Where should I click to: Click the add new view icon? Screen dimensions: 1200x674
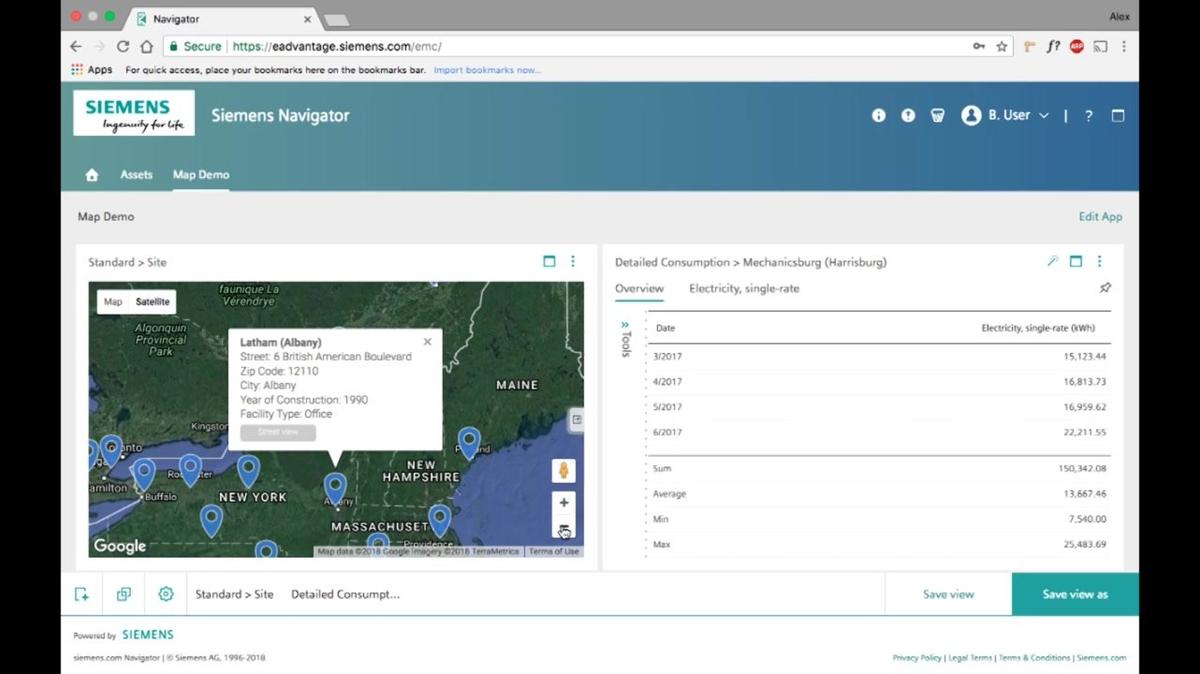(82, 594)
